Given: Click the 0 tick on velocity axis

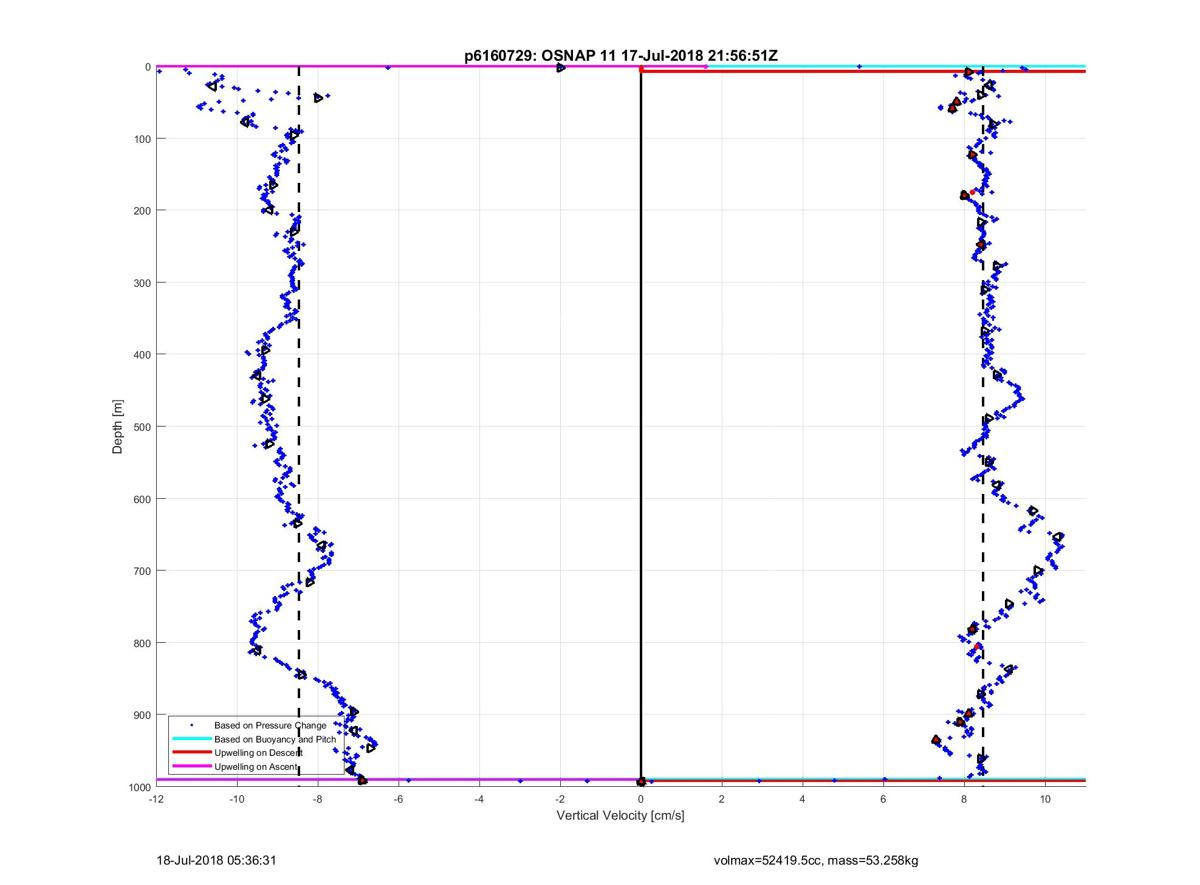Looking at the screenshot, I should 641,799.
